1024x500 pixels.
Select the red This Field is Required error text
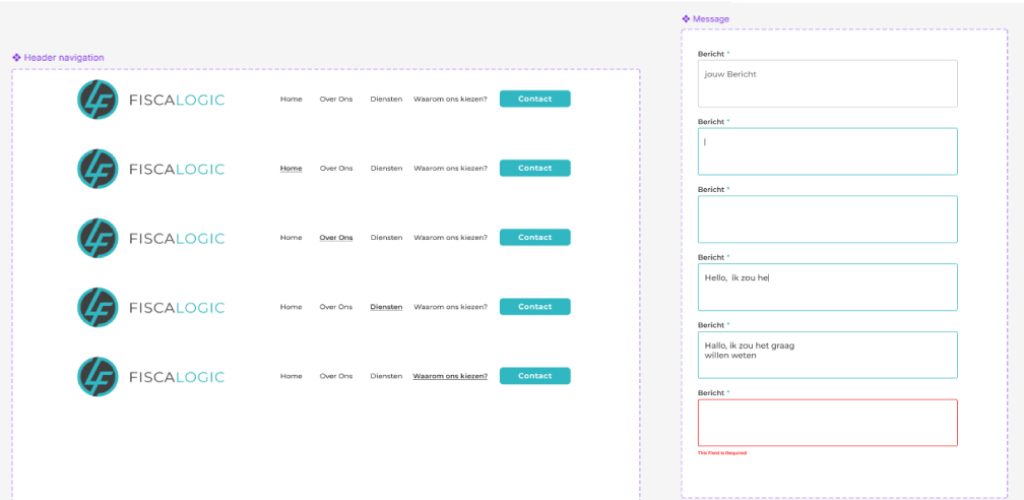[x=722, y=452]
